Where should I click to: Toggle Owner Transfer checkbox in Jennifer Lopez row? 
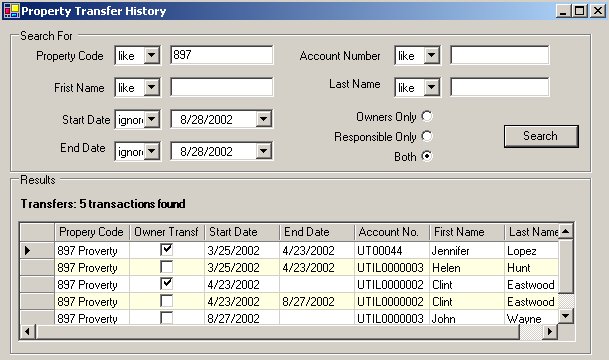(167, 250)
